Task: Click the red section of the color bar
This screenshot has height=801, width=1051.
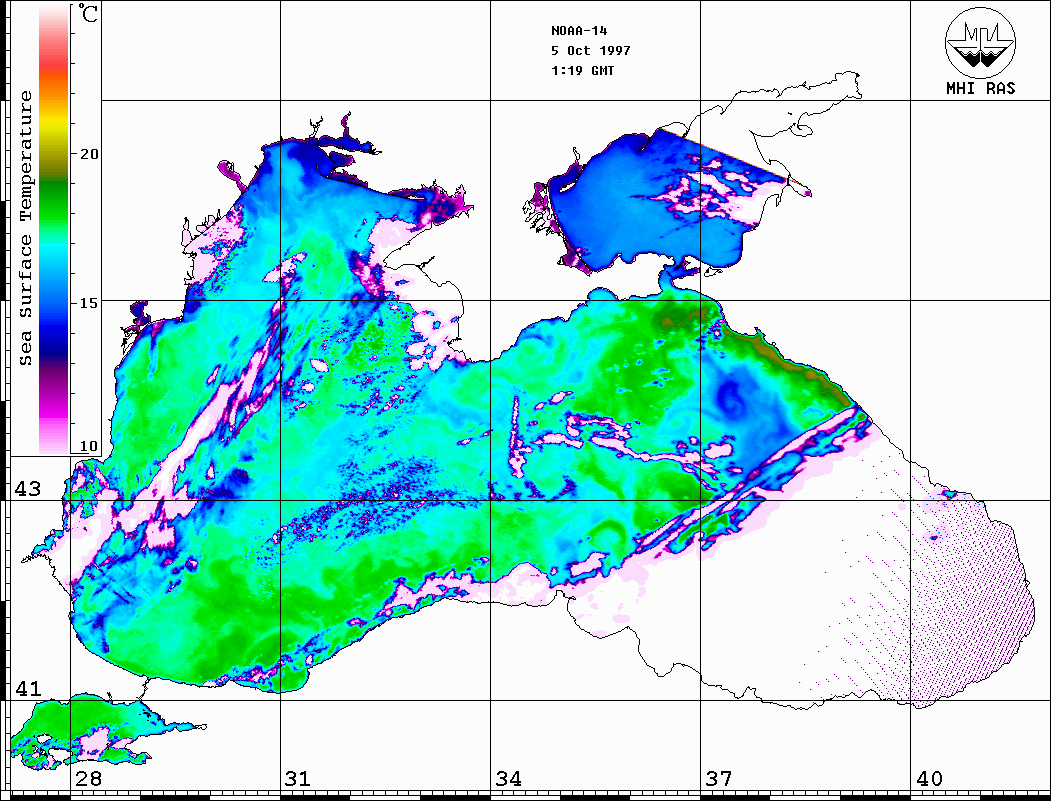Action: pyautogui.click(x=54, y=62)
